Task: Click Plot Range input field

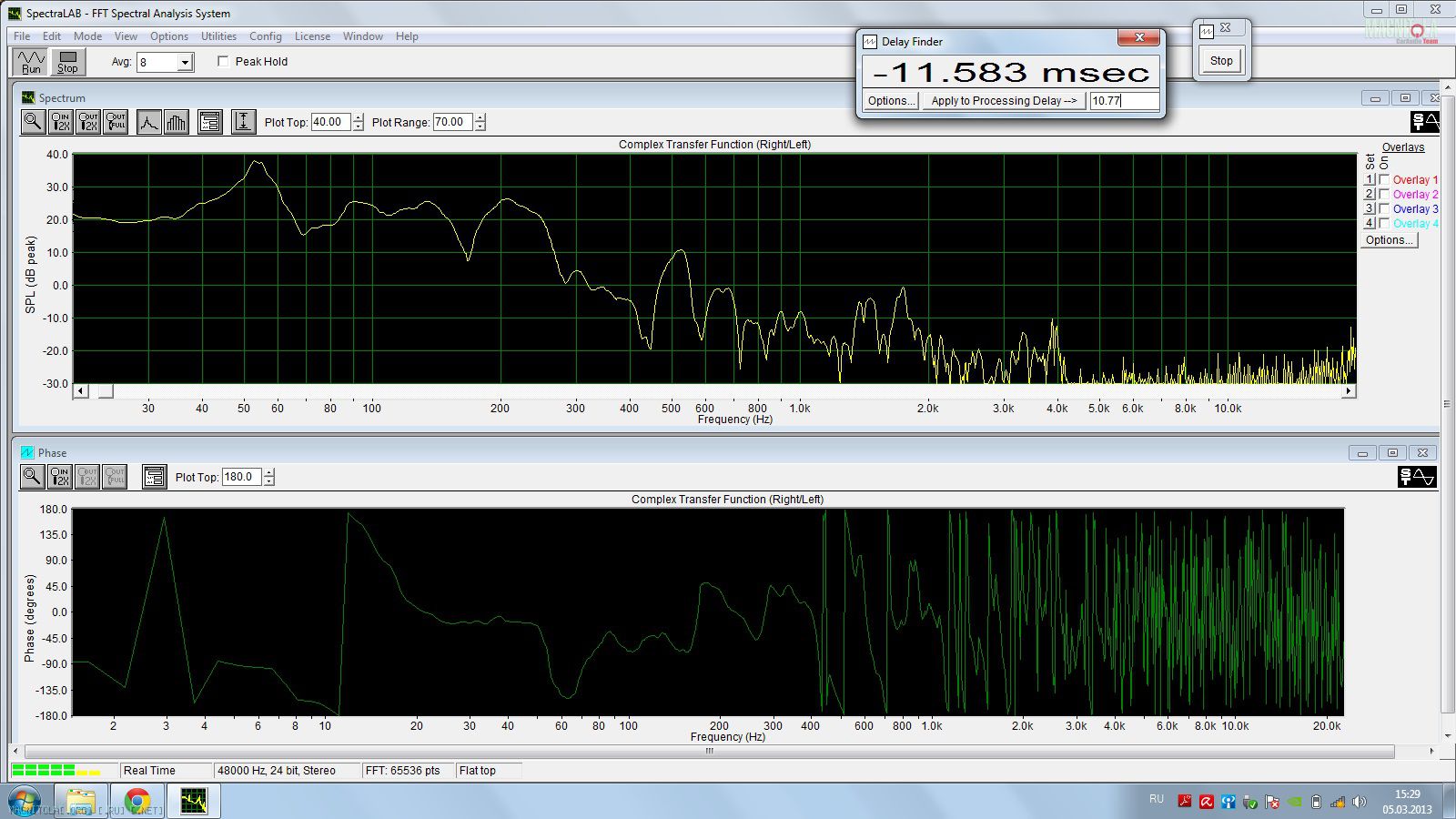Action: point(452,122)
